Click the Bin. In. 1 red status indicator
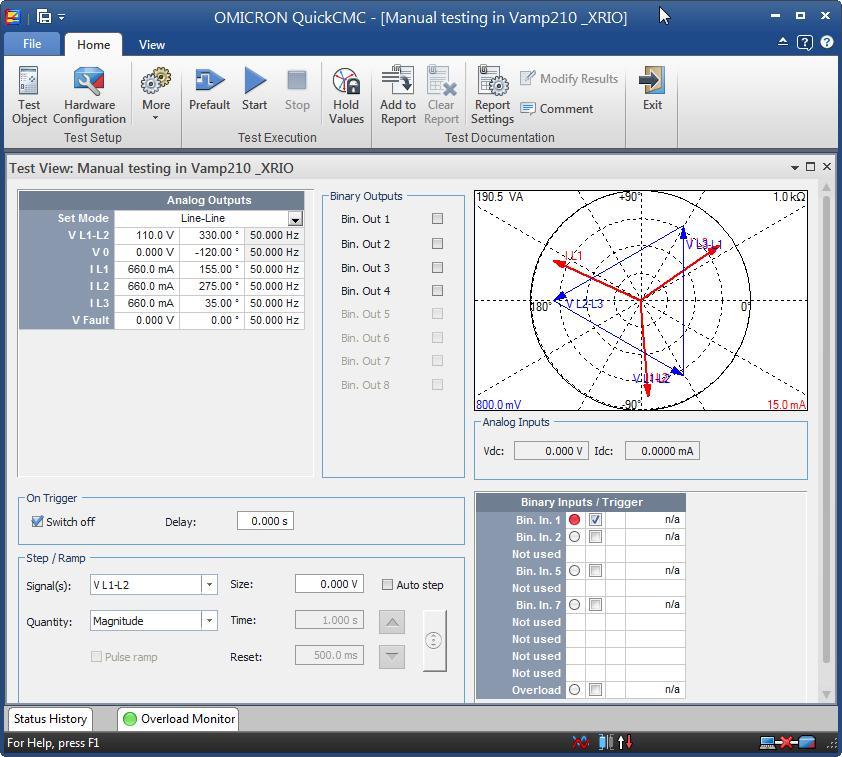Viewport: 842px width, 757px height. point(575,519)
